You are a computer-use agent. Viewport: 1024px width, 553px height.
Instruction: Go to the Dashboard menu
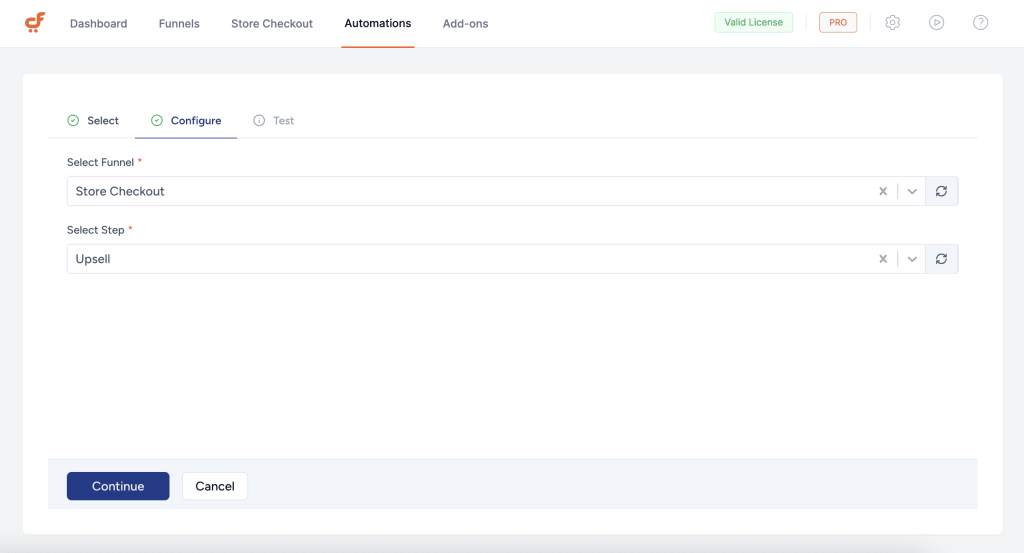tap(98, 24)
